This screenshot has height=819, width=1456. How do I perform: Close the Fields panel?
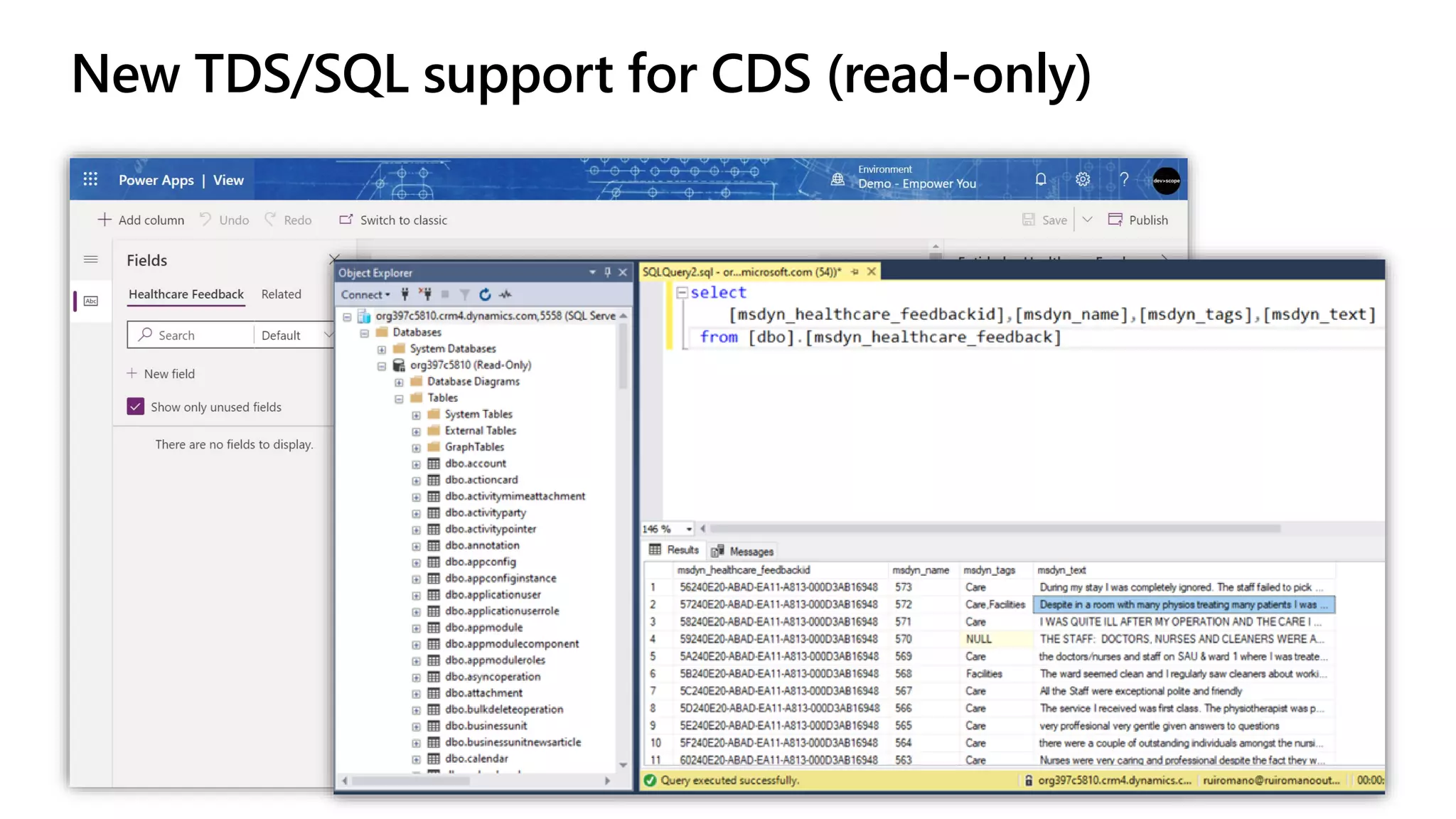(x=334, y=259)
